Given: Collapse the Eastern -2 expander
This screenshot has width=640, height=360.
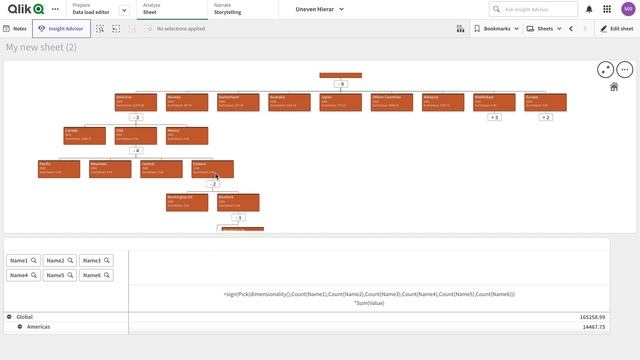Looking at the screenshot, I should (213, 184).
